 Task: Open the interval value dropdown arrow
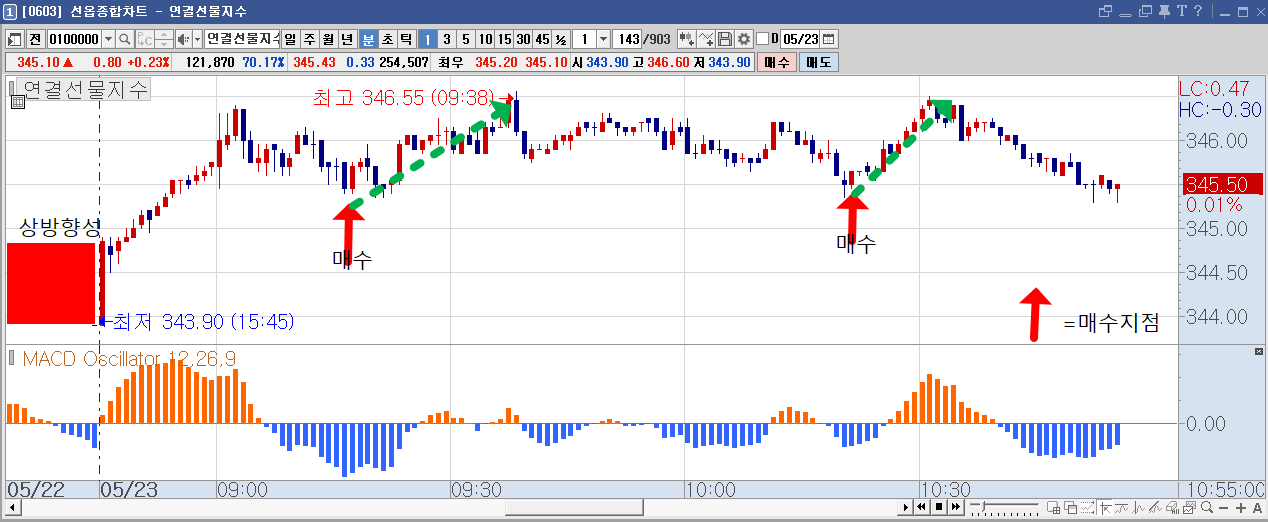tap(603, 39)
